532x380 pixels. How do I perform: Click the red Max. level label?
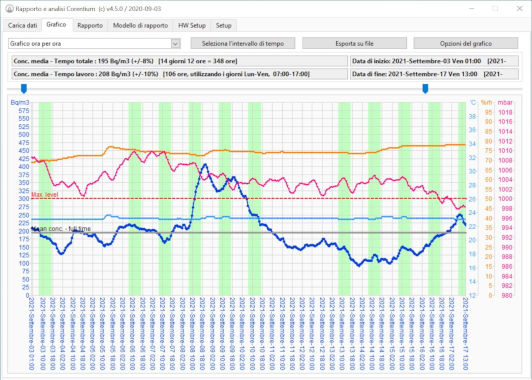pos(44,195)
